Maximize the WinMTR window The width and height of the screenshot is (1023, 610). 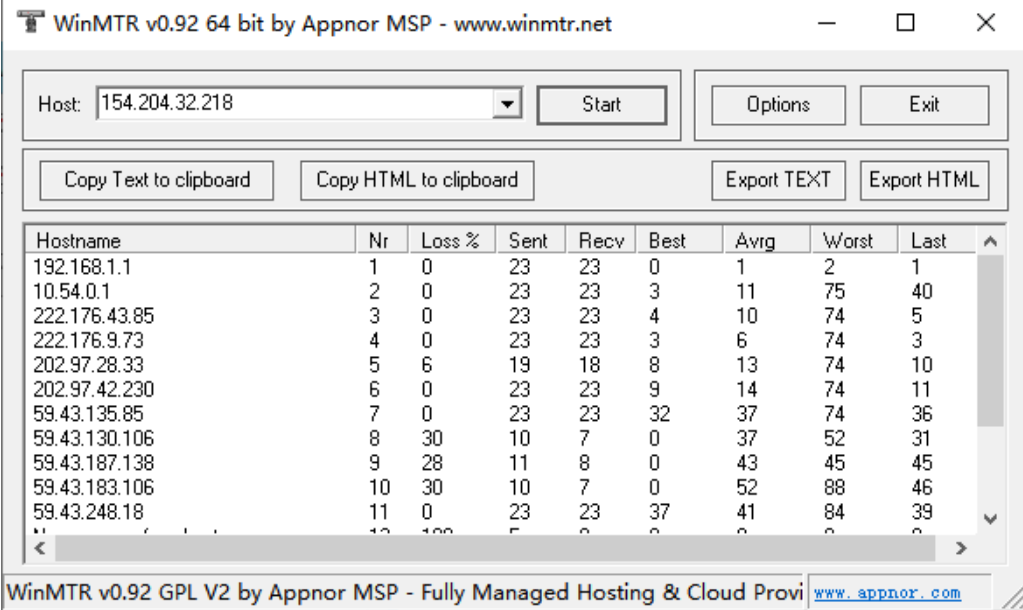click(x=905, y=23)
